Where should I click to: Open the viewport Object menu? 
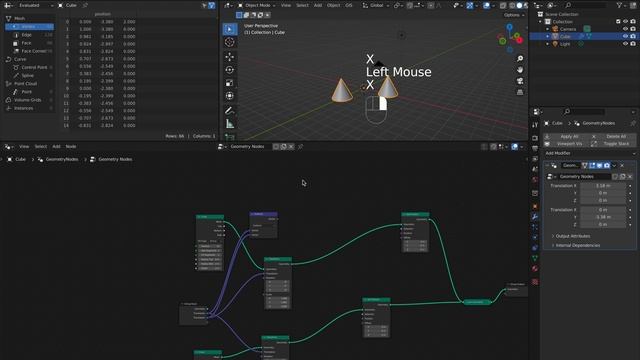pos(333,5)
